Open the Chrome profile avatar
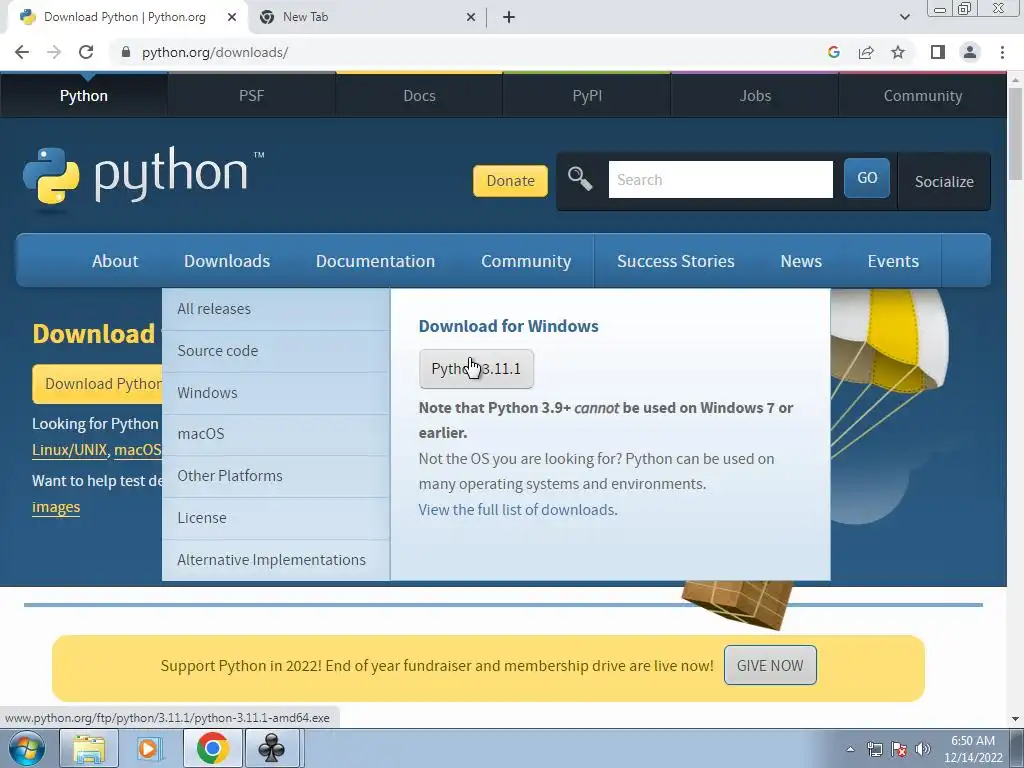The image size is (1024, 768). [x=970, y=52]
